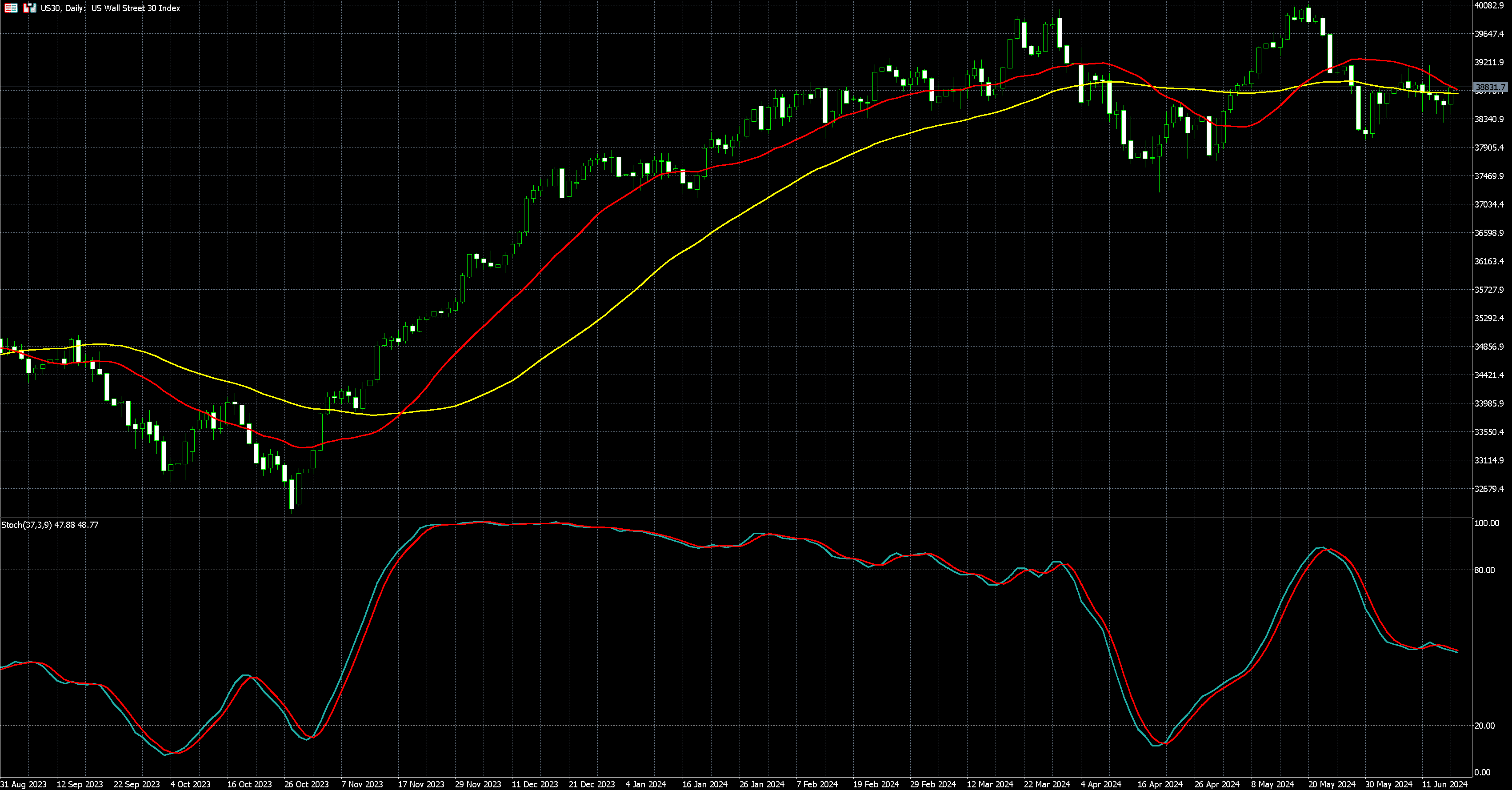Click the 22 Mar 2024 date label
The height and width of the screenshot is (790, 1512).
click(1047, 784)
